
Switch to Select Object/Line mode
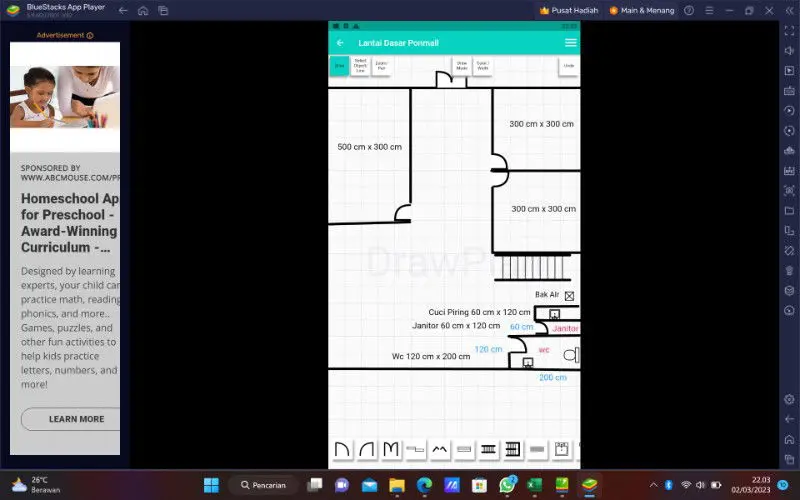[x=360, y=66]
